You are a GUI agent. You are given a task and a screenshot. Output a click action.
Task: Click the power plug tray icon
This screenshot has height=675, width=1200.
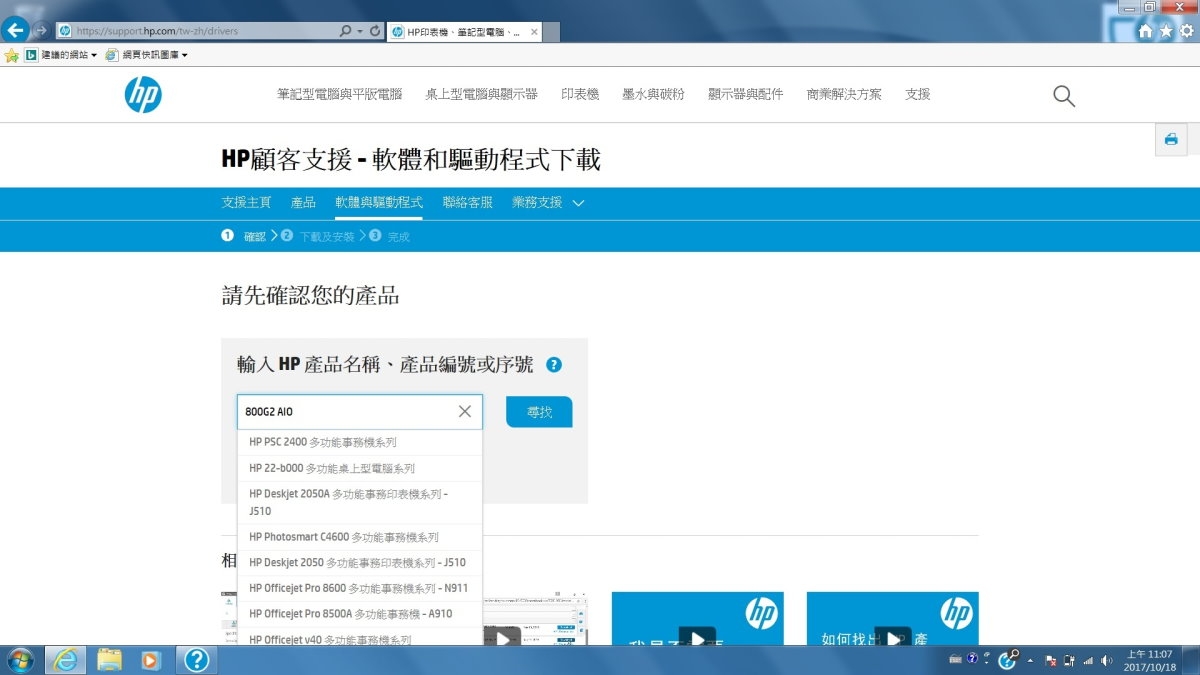point(1069,661)
